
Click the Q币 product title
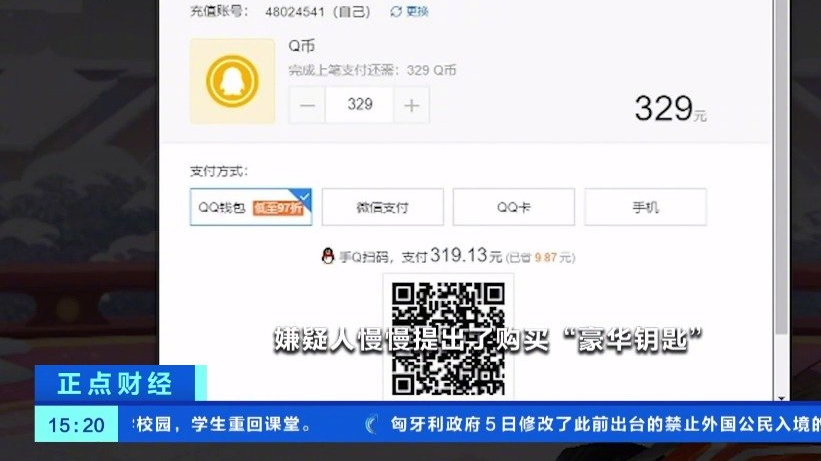pyautogui.click(x=302, y=46)
